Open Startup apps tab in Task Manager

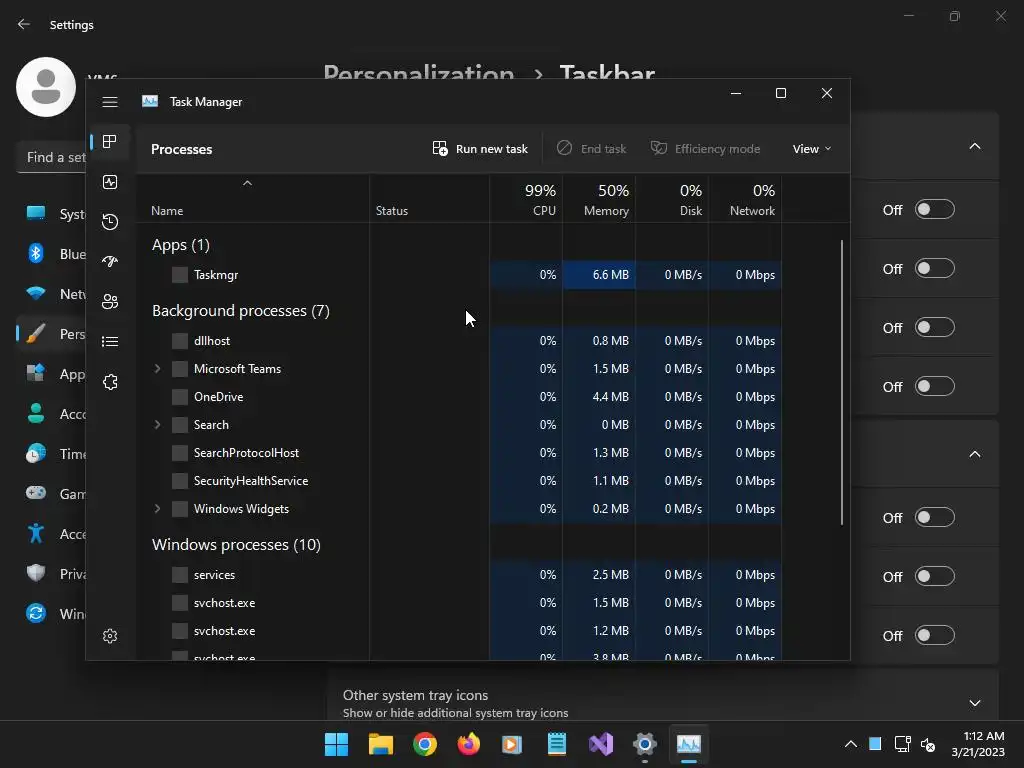[110, 262]
